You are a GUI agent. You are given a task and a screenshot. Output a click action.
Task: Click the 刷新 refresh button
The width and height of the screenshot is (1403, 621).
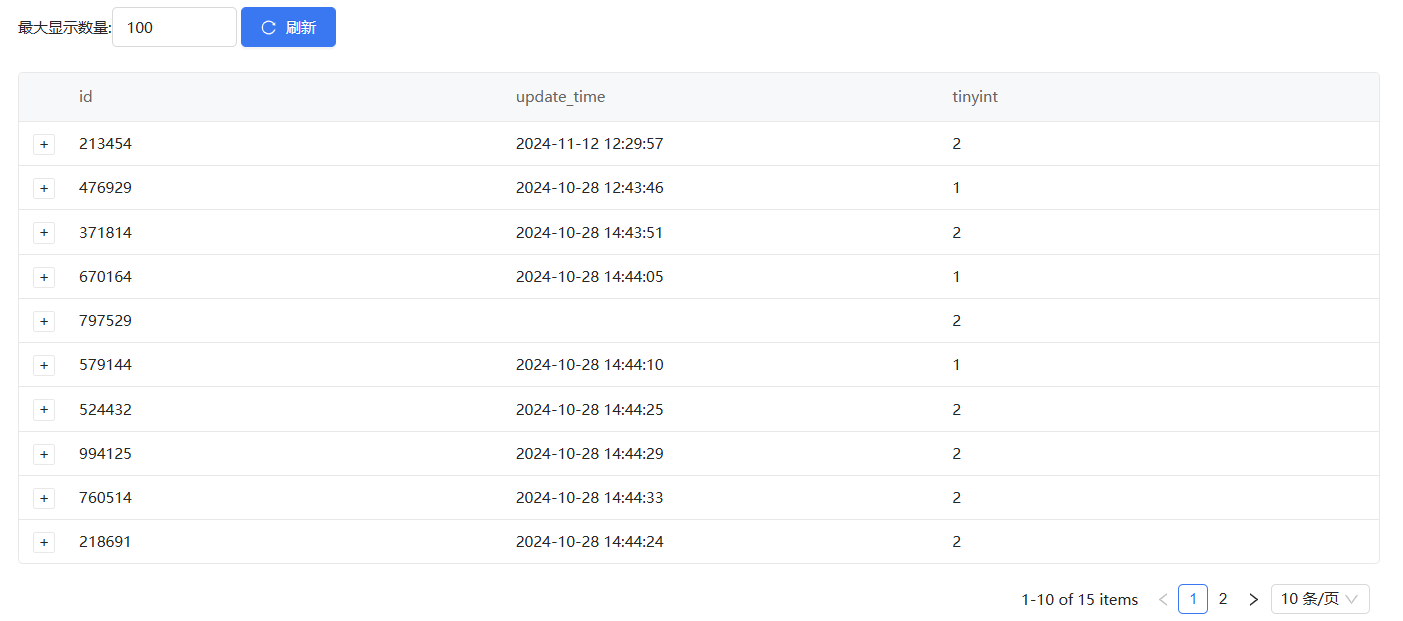[288, 27]
